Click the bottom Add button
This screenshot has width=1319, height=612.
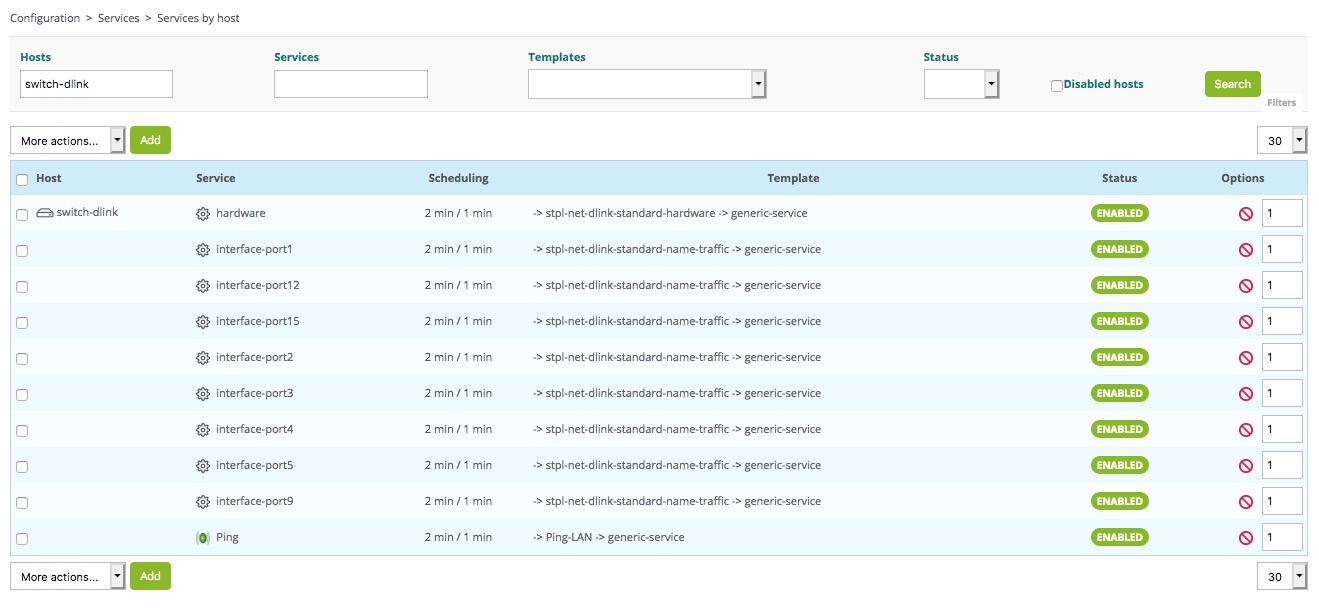pyautogui.click(x=150, y=577)
